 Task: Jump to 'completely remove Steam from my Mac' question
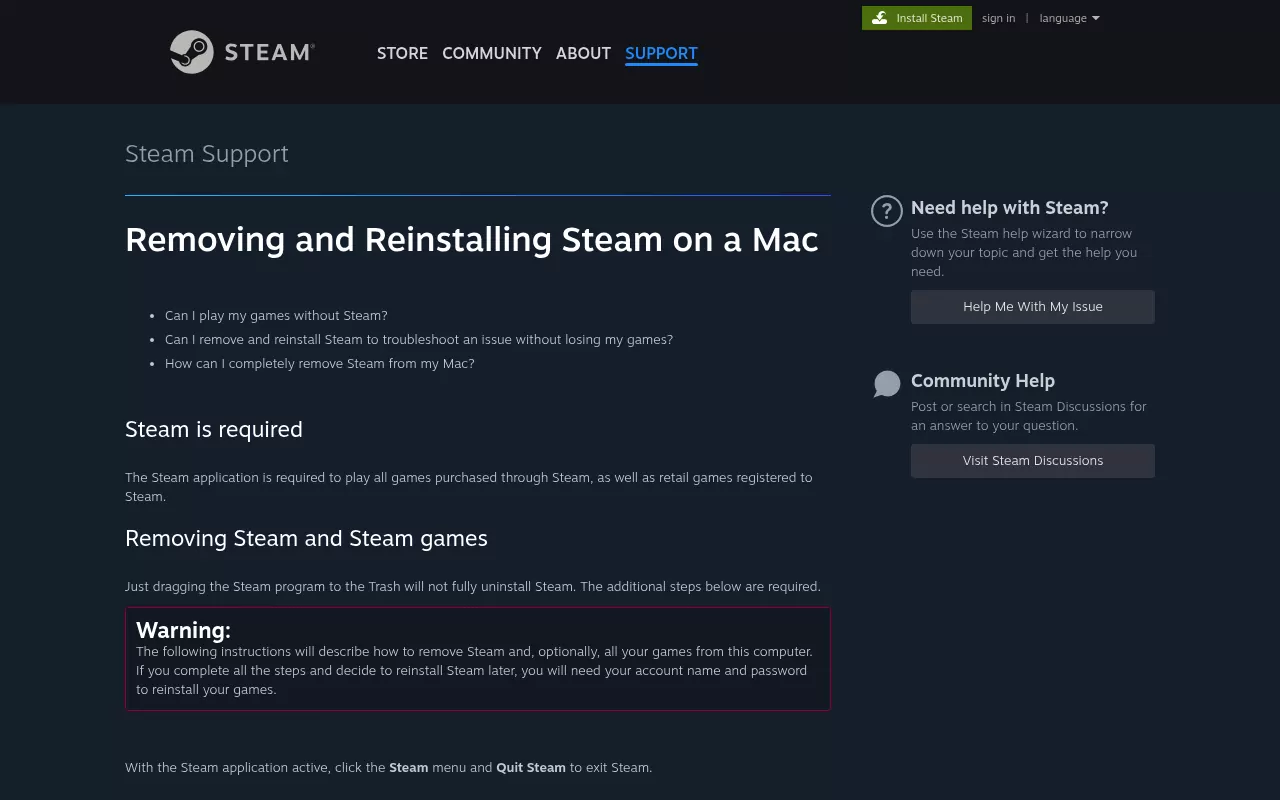point(320,363)
